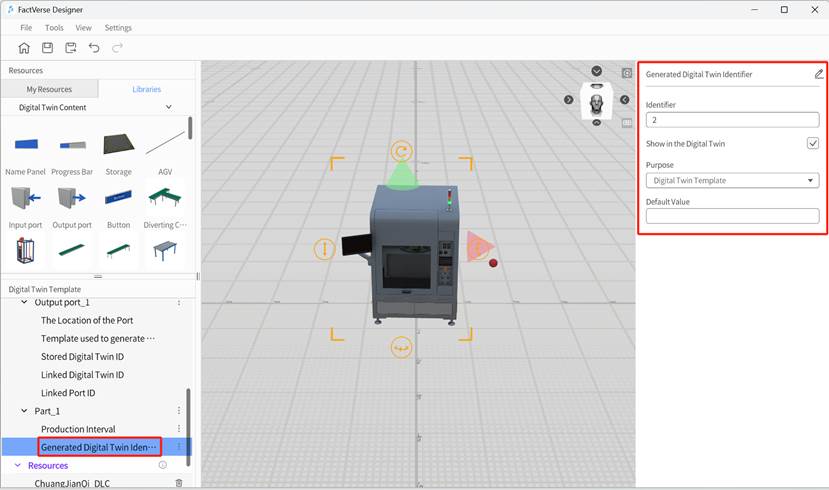This screenshot has width=829, height=490.
Task: Select Stored Digital Twin ID item
Action: tap(82, 357)
